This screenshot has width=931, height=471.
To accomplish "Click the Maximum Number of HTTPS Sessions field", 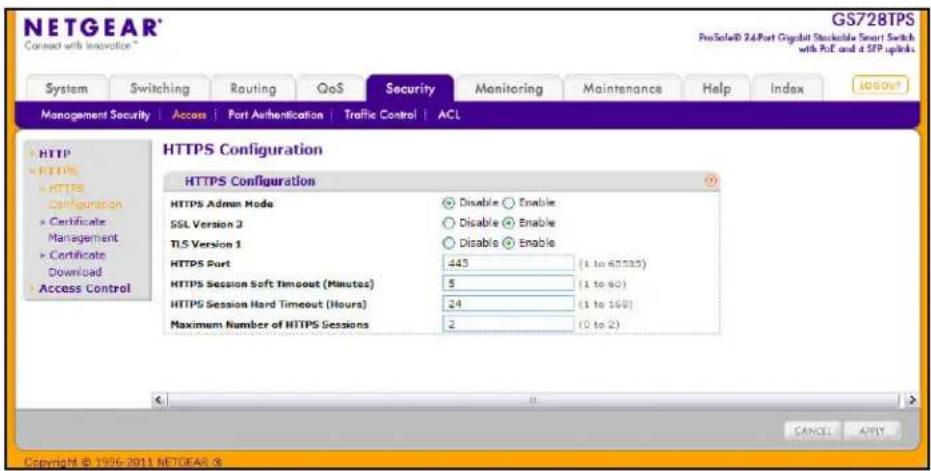I will pyautogui.click(x=508, y=324).
